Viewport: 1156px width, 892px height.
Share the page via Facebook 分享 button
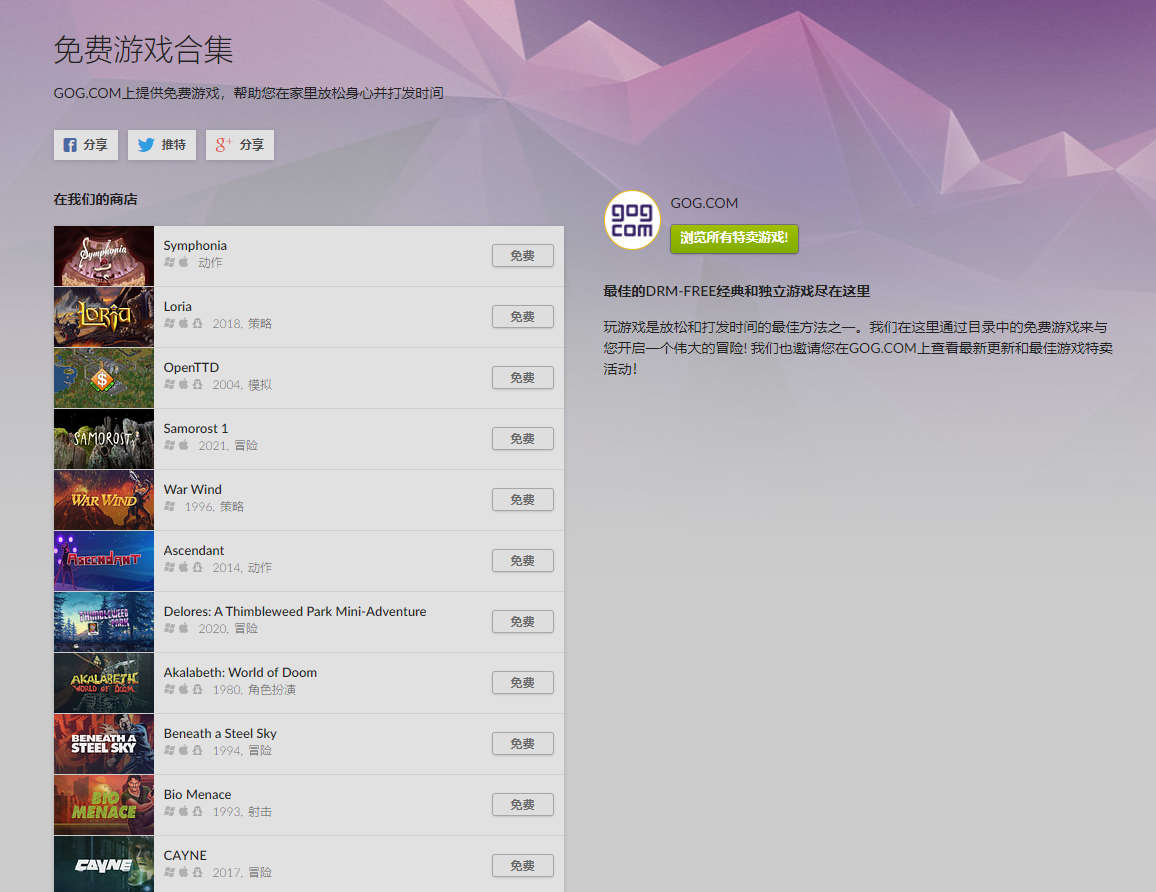[86, 145]
